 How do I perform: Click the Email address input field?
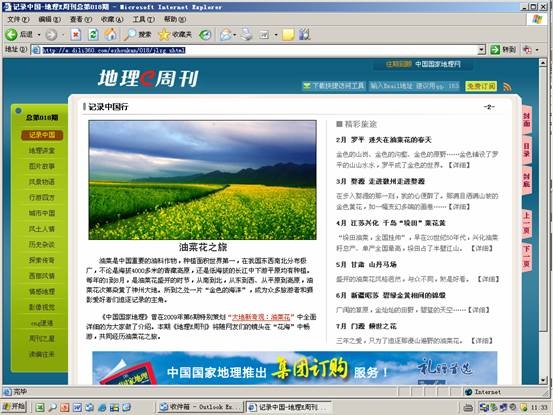(414, 86)
